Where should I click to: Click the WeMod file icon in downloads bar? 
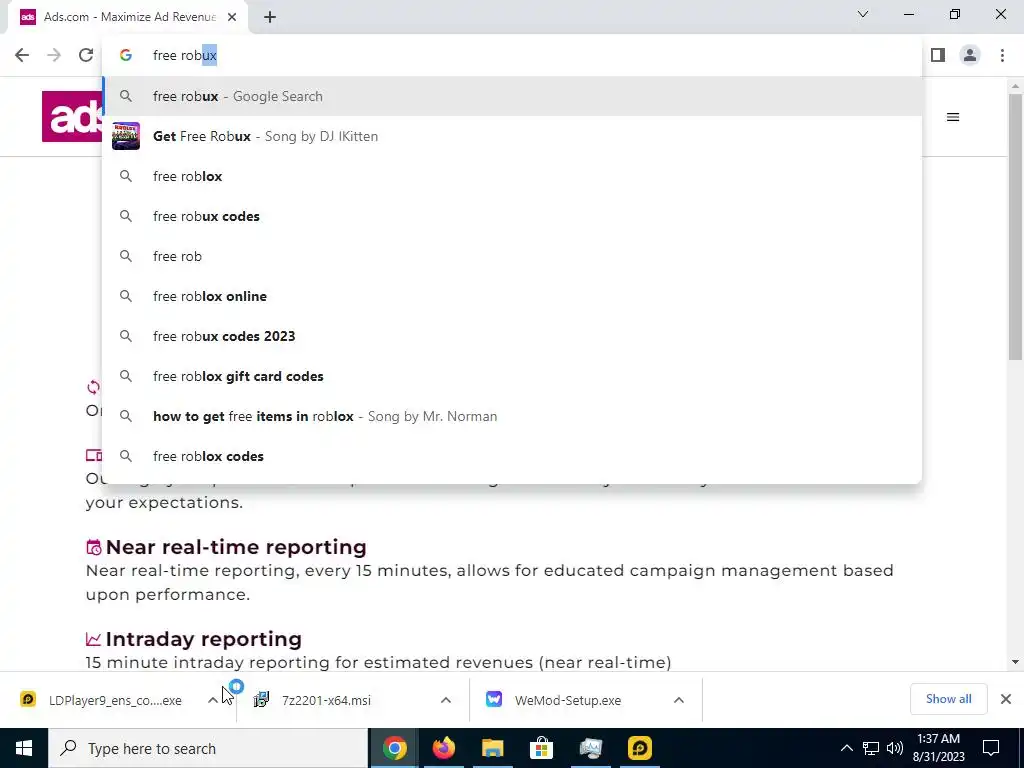(494, 699)
